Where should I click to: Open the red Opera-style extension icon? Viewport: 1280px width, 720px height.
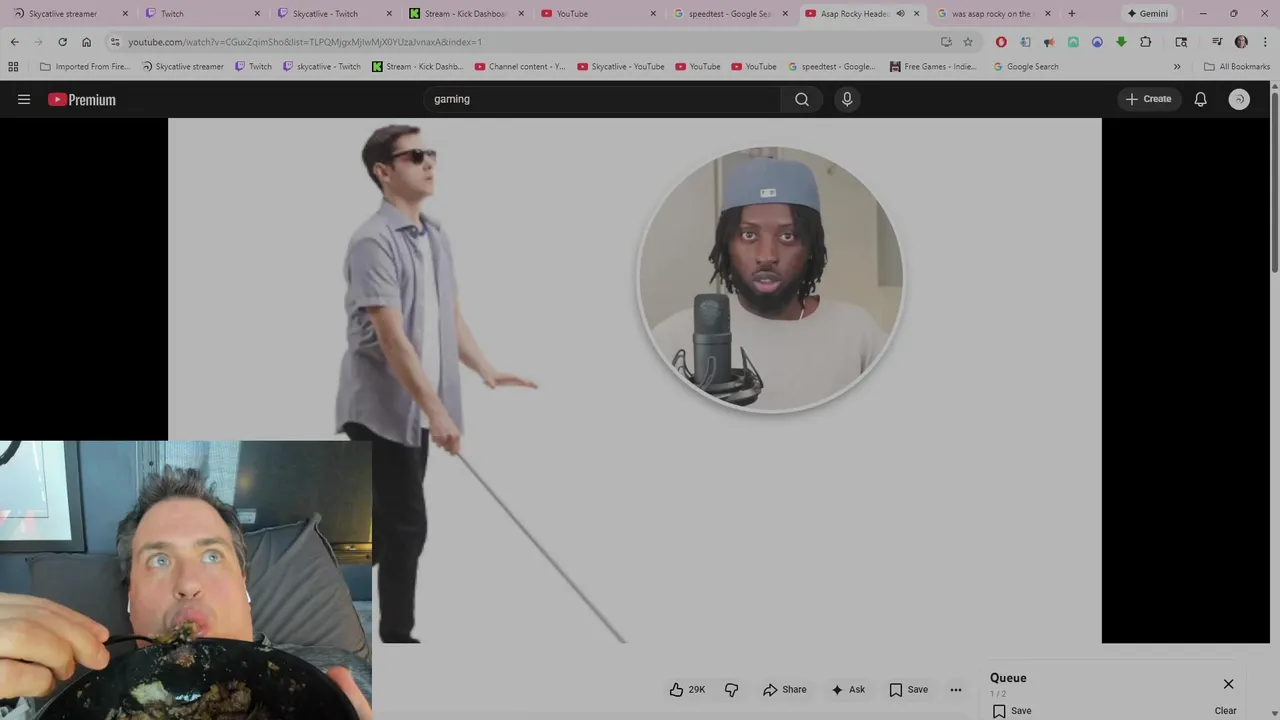[1001, 42]
